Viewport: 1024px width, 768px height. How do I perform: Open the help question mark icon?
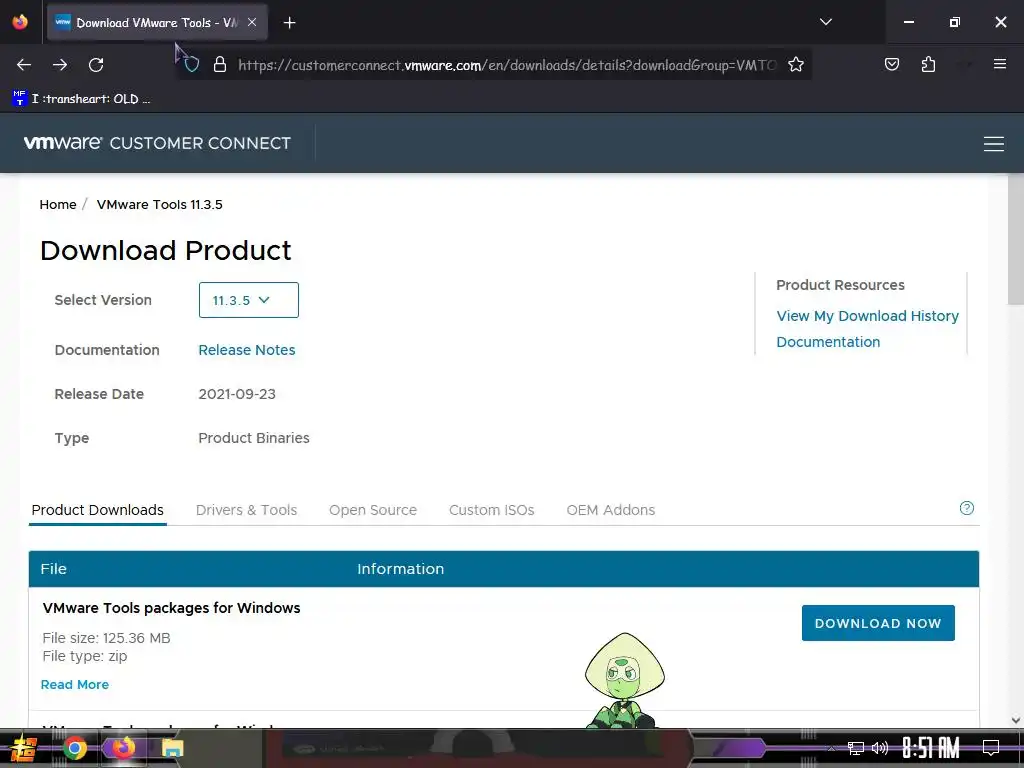tap(967, 508)
